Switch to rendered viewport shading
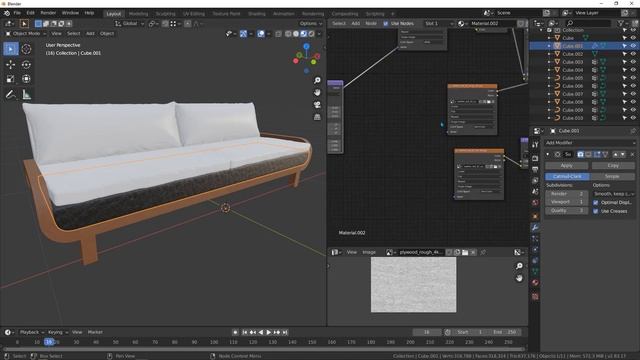 (311, 34)
